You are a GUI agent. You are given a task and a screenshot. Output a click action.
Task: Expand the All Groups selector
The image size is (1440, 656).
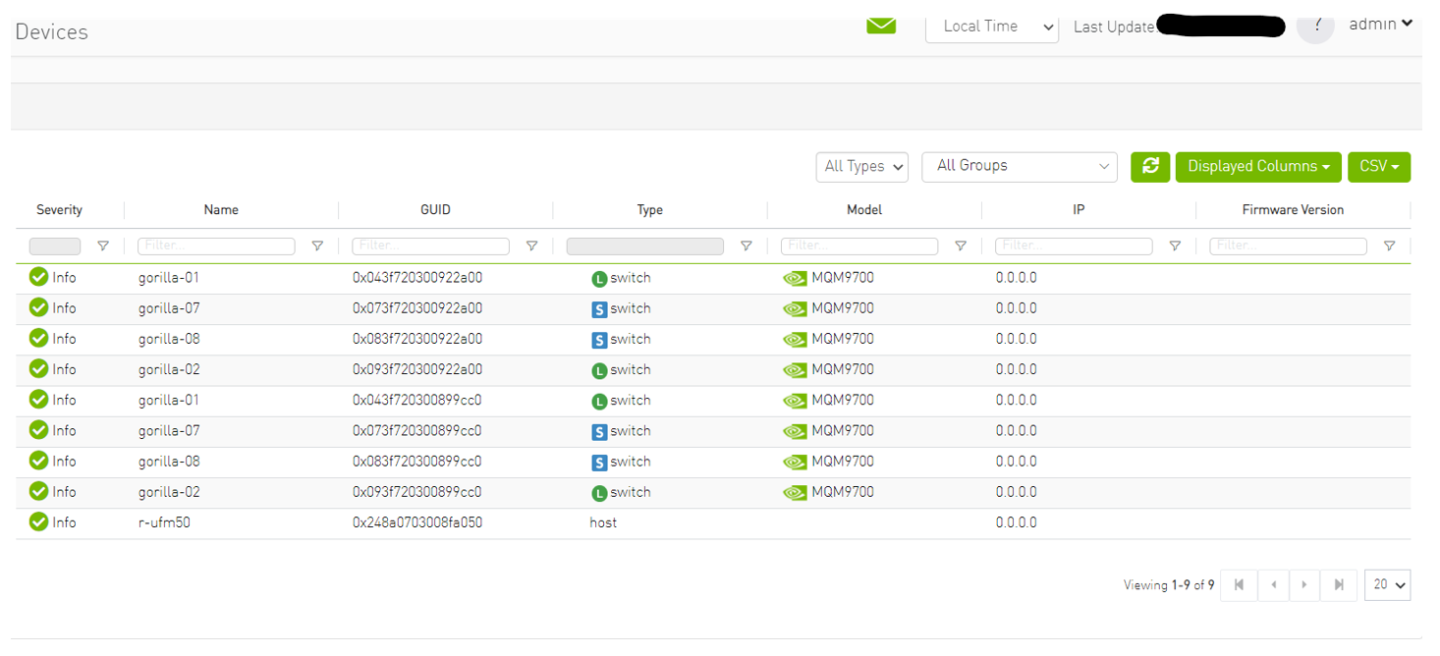coord(1019,166)
